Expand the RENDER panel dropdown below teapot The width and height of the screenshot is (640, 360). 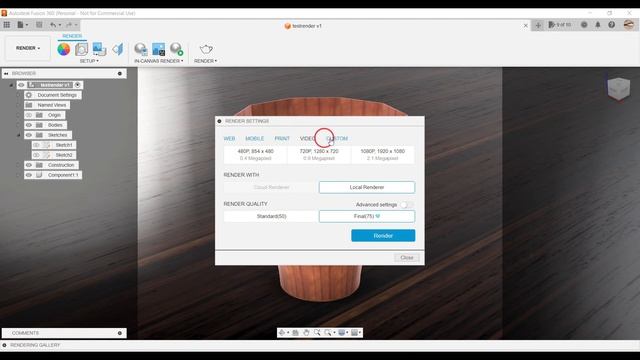tap(205, 61)
